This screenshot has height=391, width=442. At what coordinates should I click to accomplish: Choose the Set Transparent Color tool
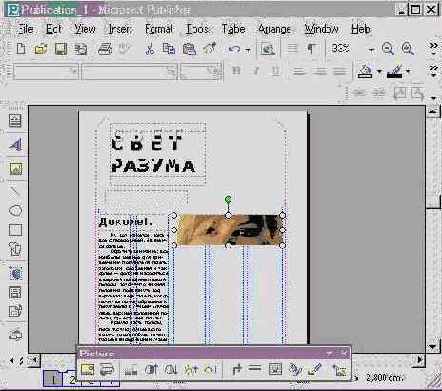[x=315, y=369]
